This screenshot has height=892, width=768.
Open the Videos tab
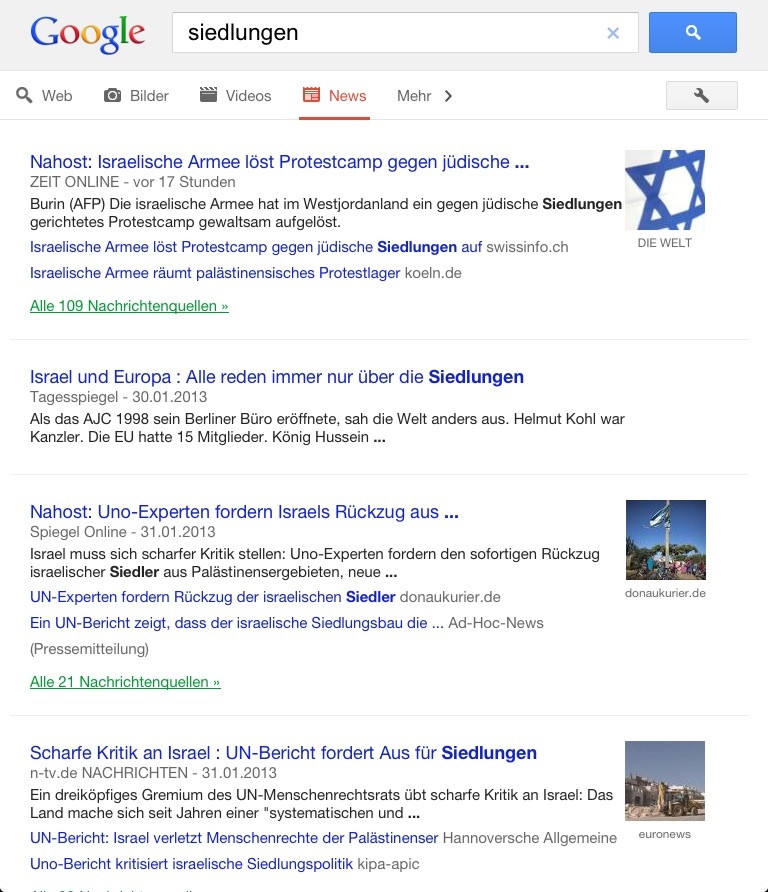236,96
